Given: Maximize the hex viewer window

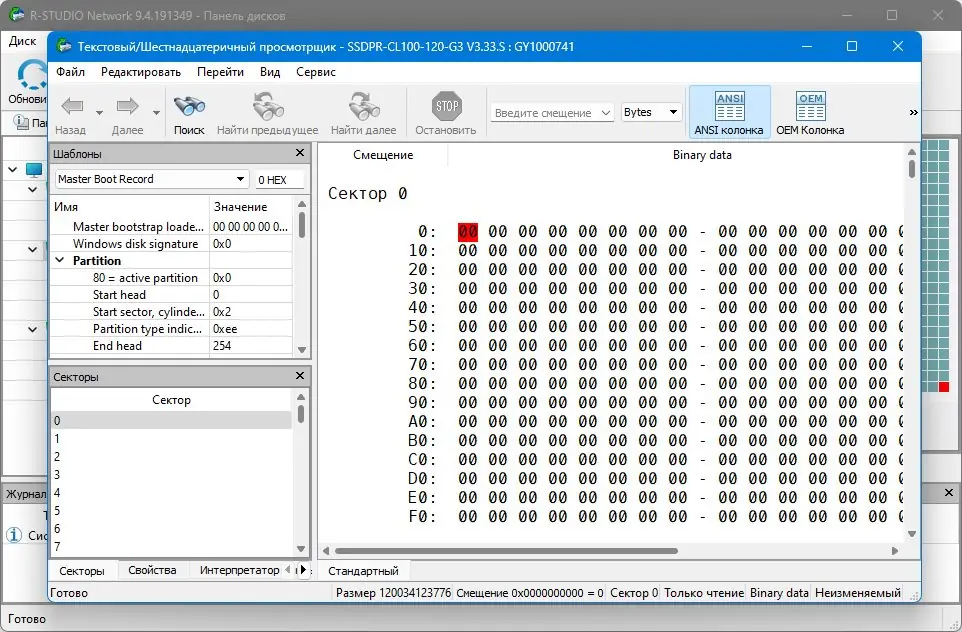Looking at the screenshot, I should click(x=852, y=46).
